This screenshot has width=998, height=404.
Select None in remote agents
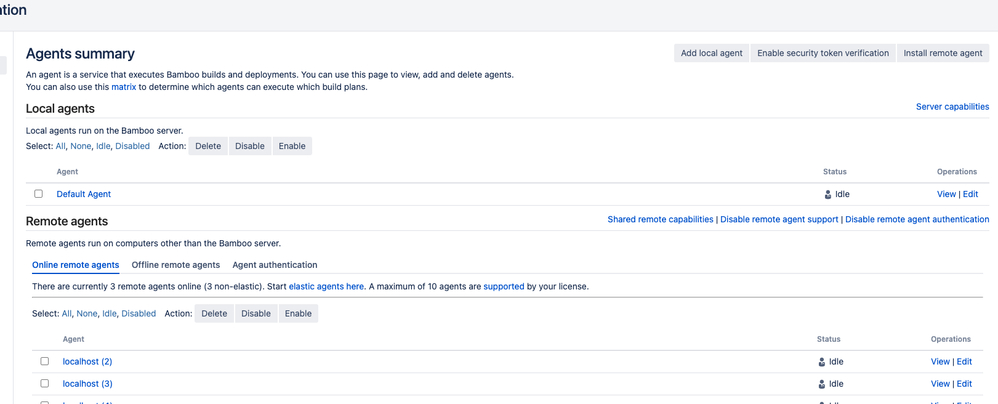87,314
